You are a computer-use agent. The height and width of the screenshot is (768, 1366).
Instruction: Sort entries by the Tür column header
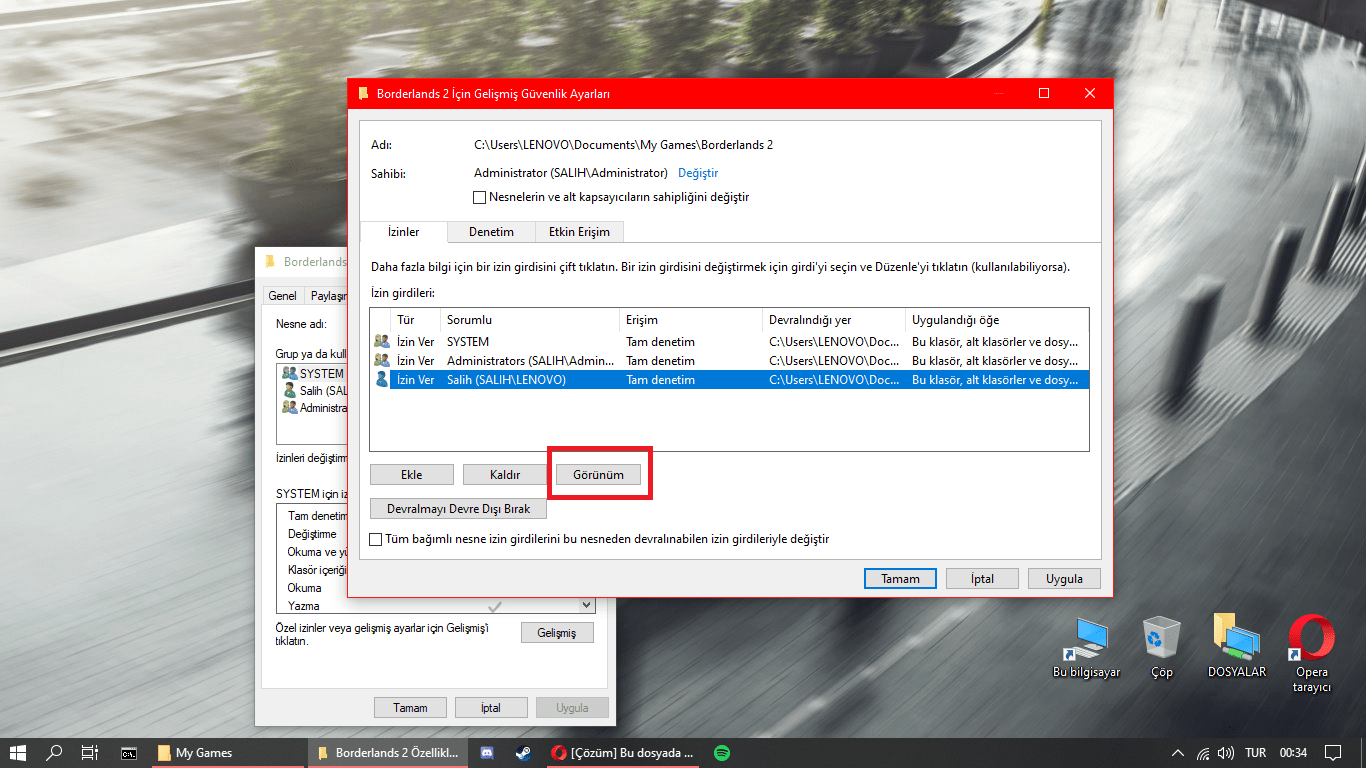(x=416, y=320)
